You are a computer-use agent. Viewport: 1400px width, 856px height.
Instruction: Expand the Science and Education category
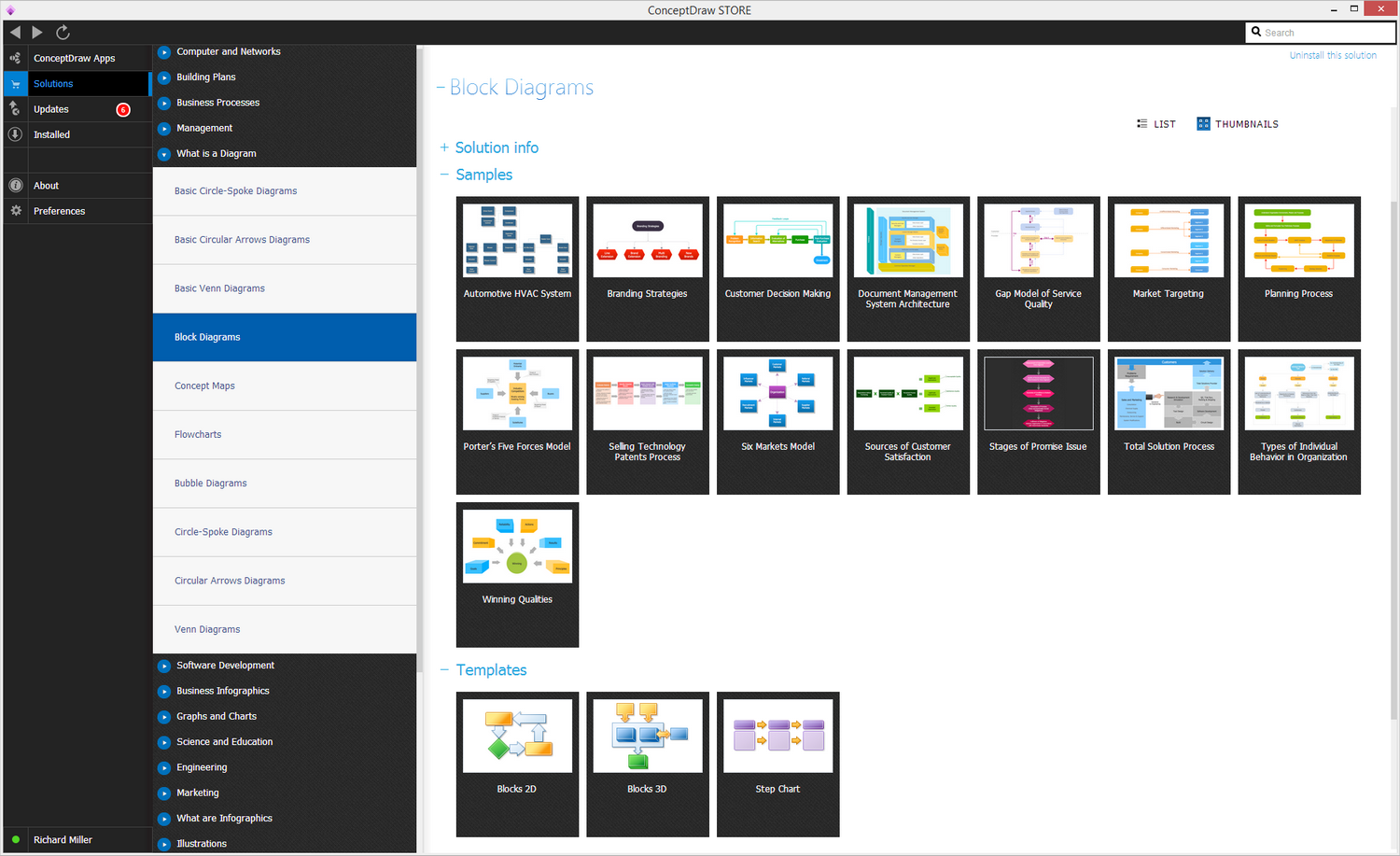pyautogui.click(x=164, y=742)
